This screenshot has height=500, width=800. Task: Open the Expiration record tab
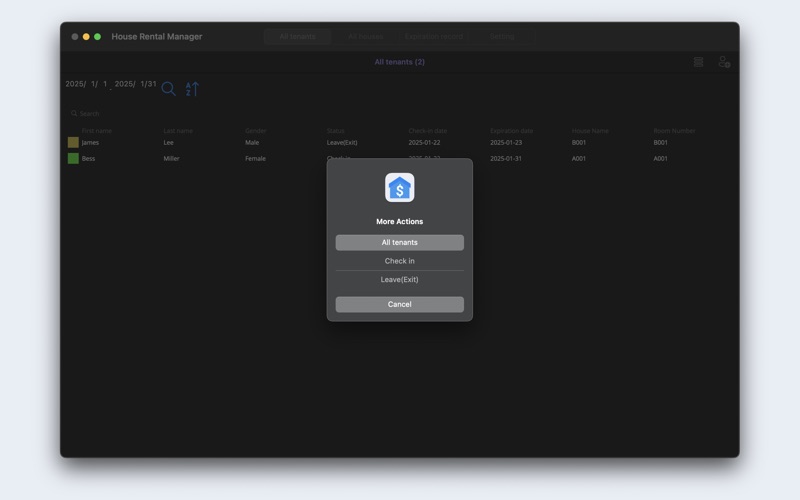(434, 36)
